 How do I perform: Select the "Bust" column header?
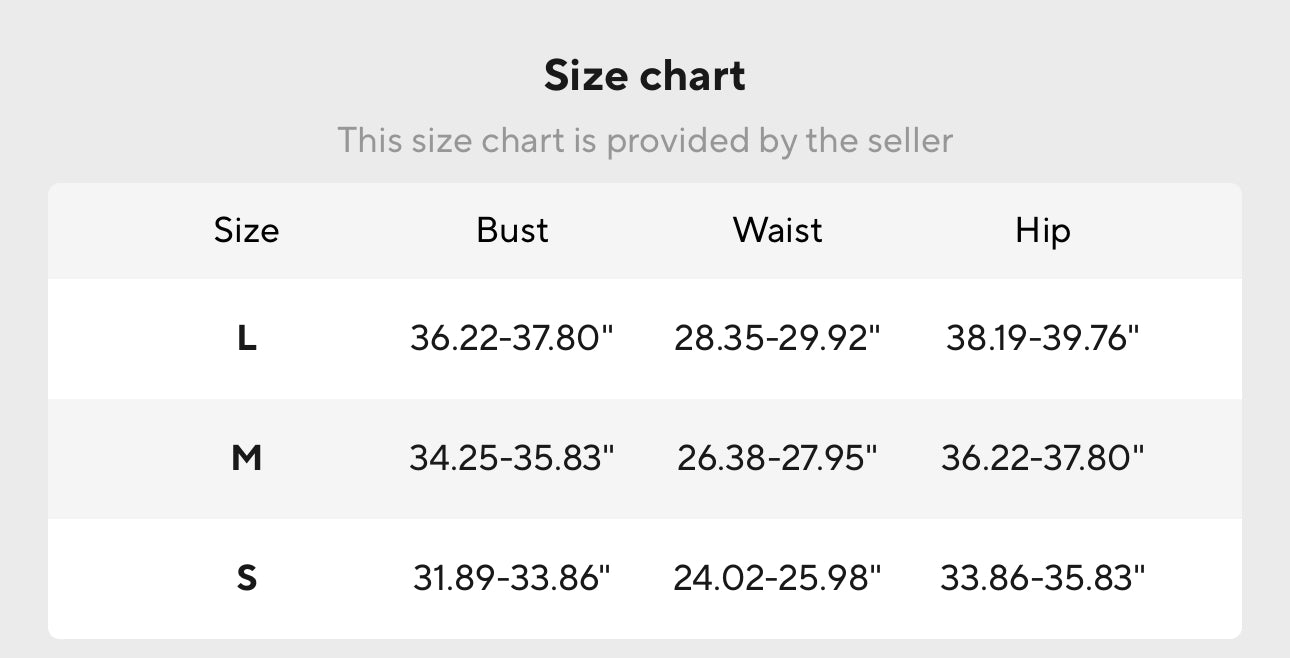[512, 231]
